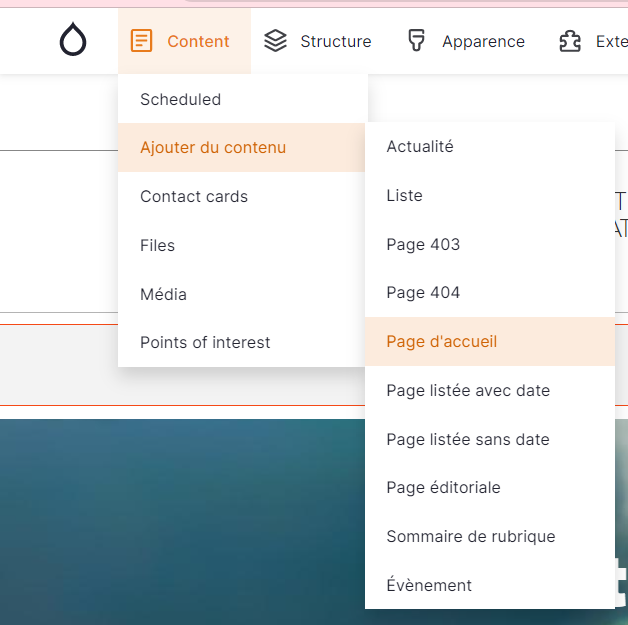Click the Content document icon
628x625 pixels.
[x=142, y=41]
